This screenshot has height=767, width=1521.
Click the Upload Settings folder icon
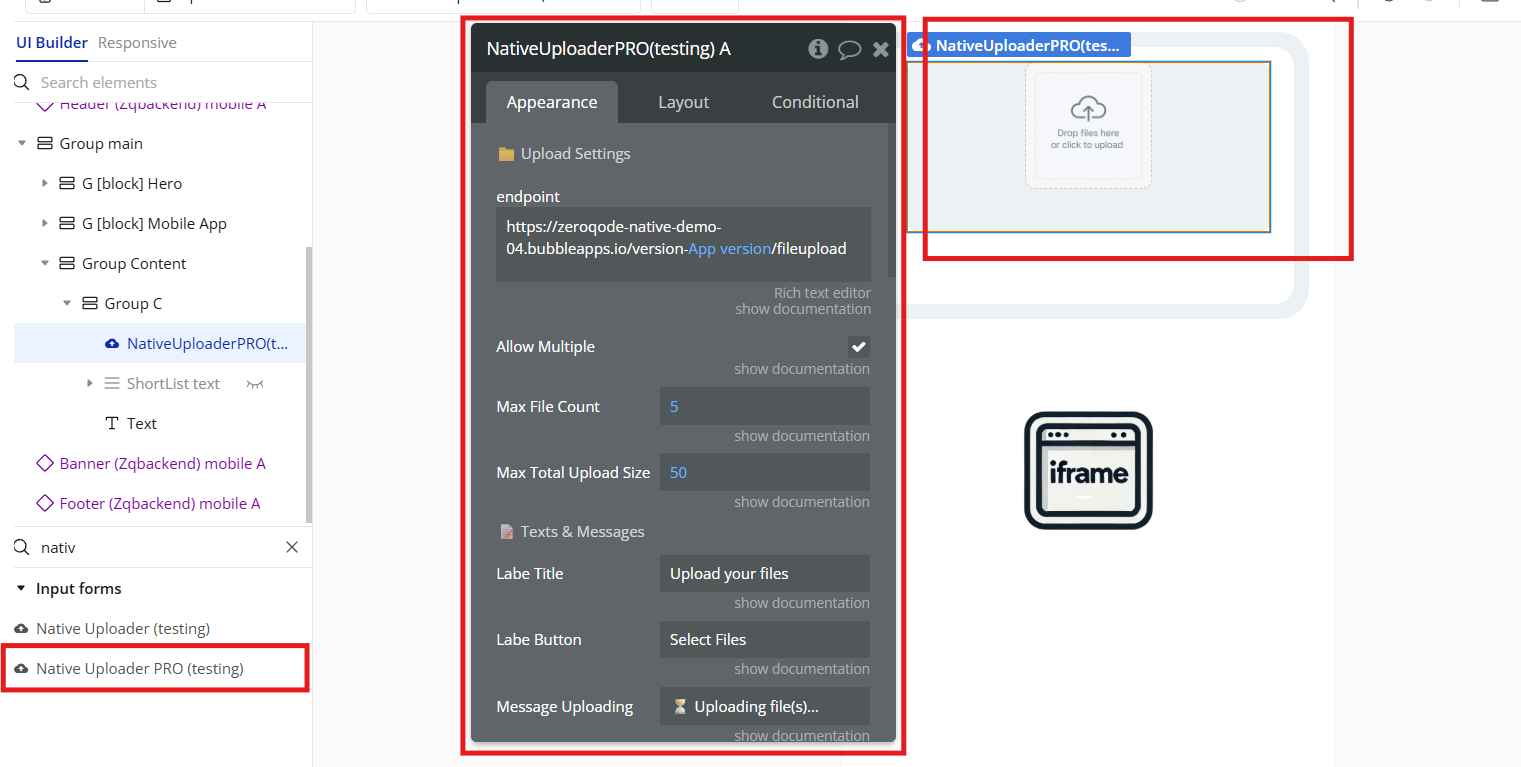click(x=506, y=154)
